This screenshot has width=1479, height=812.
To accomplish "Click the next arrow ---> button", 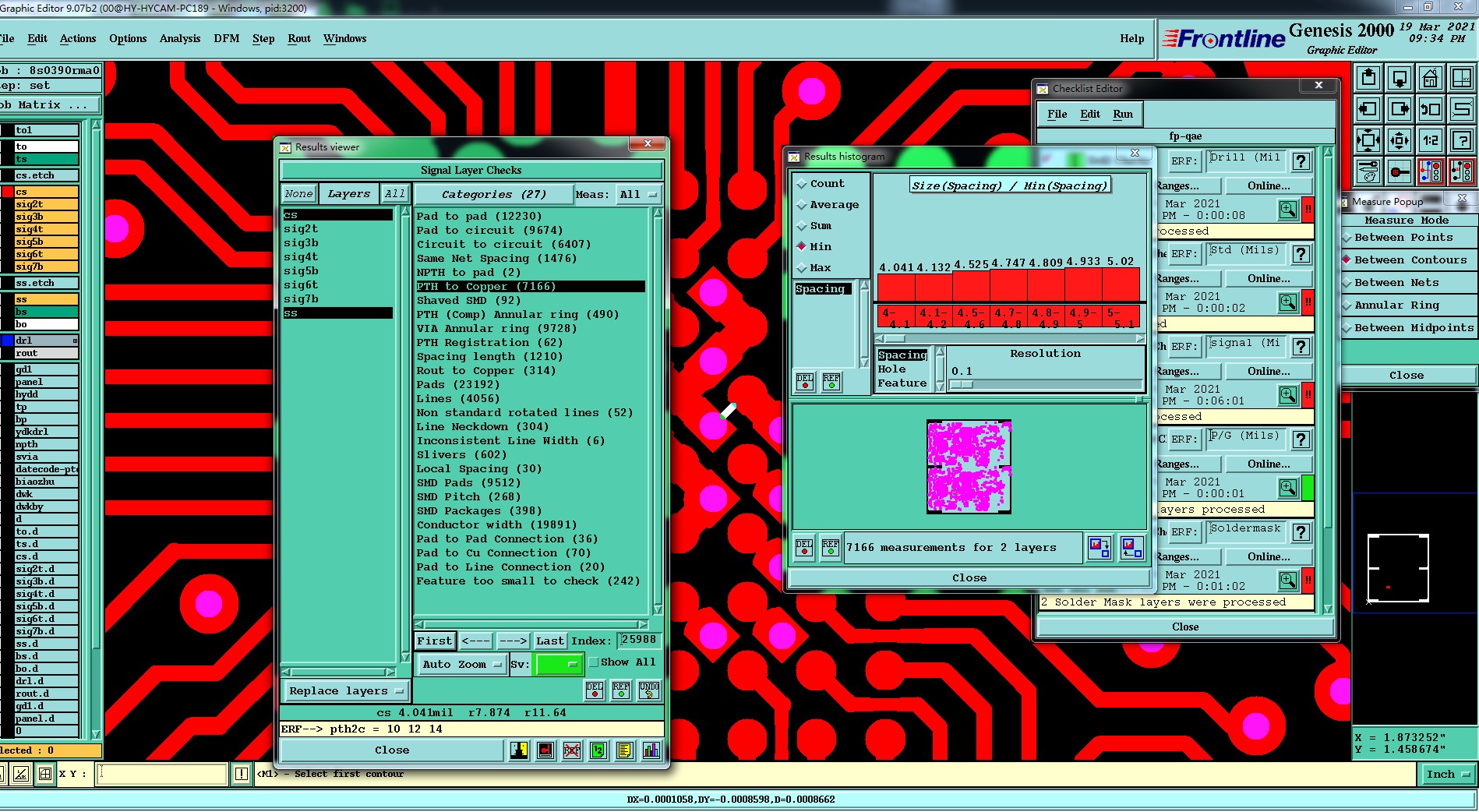I will [x=514, y=641].
